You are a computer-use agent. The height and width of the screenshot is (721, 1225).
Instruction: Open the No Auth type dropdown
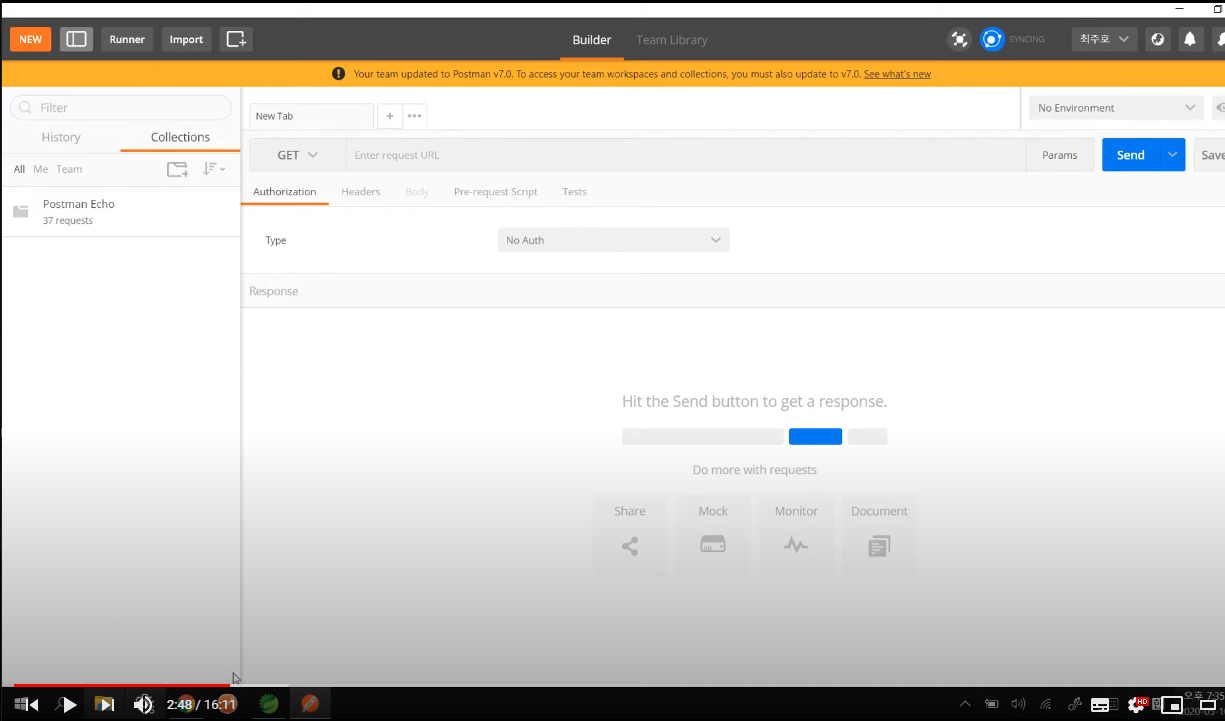tap(613, 240)
